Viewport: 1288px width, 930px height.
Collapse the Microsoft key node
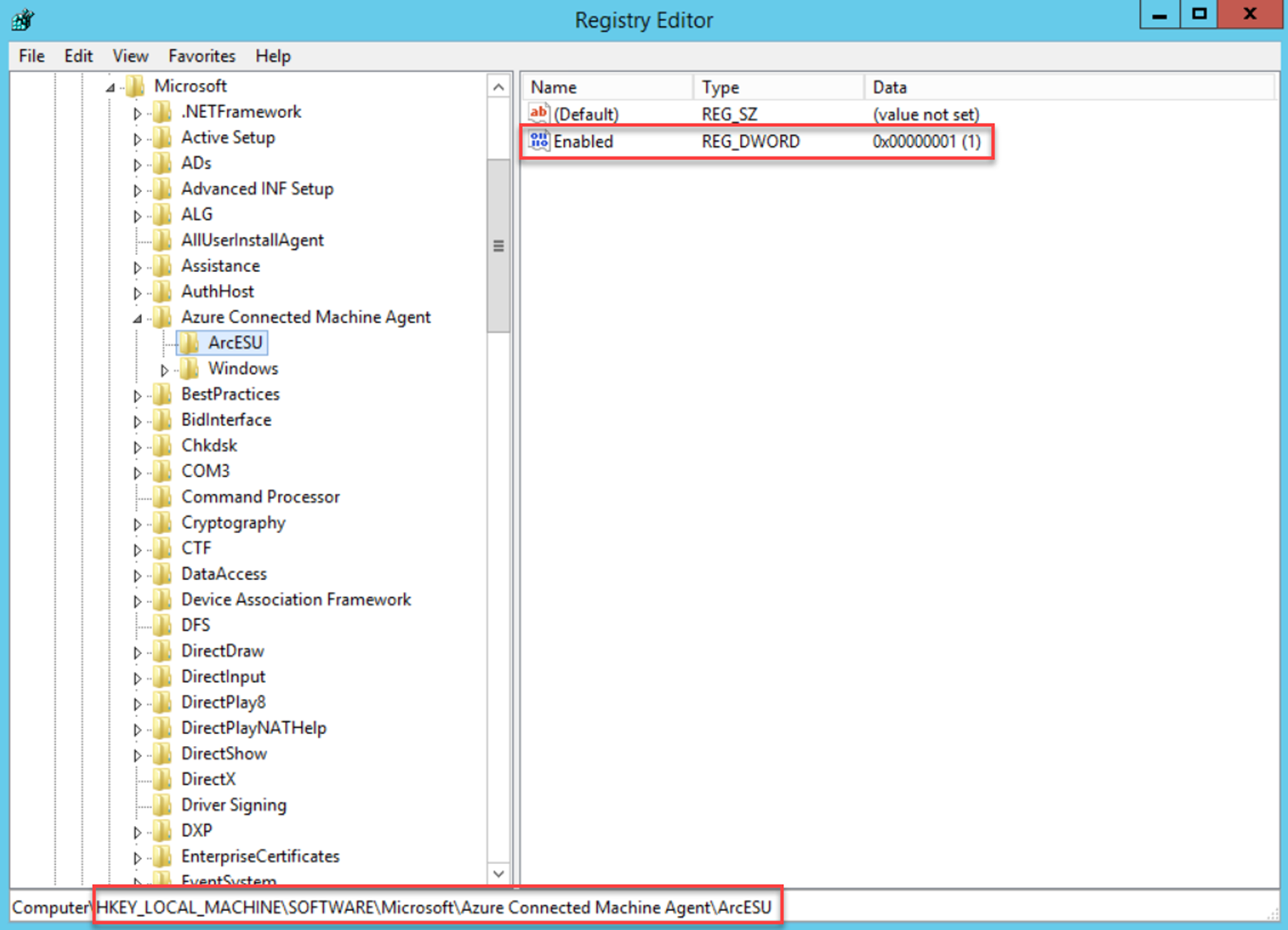tap(110, 88)
